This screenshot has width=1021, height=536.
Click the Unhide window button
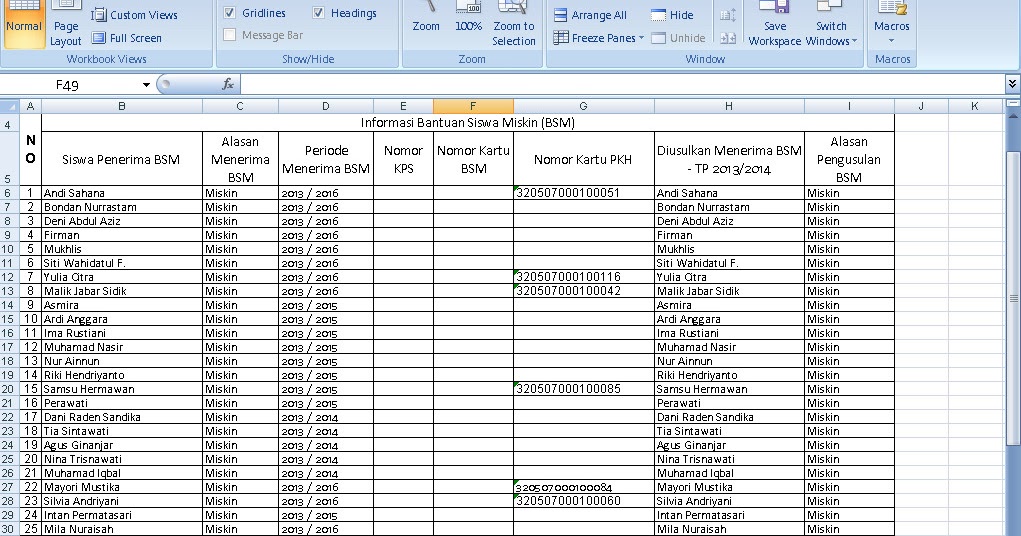pos(678,38)
